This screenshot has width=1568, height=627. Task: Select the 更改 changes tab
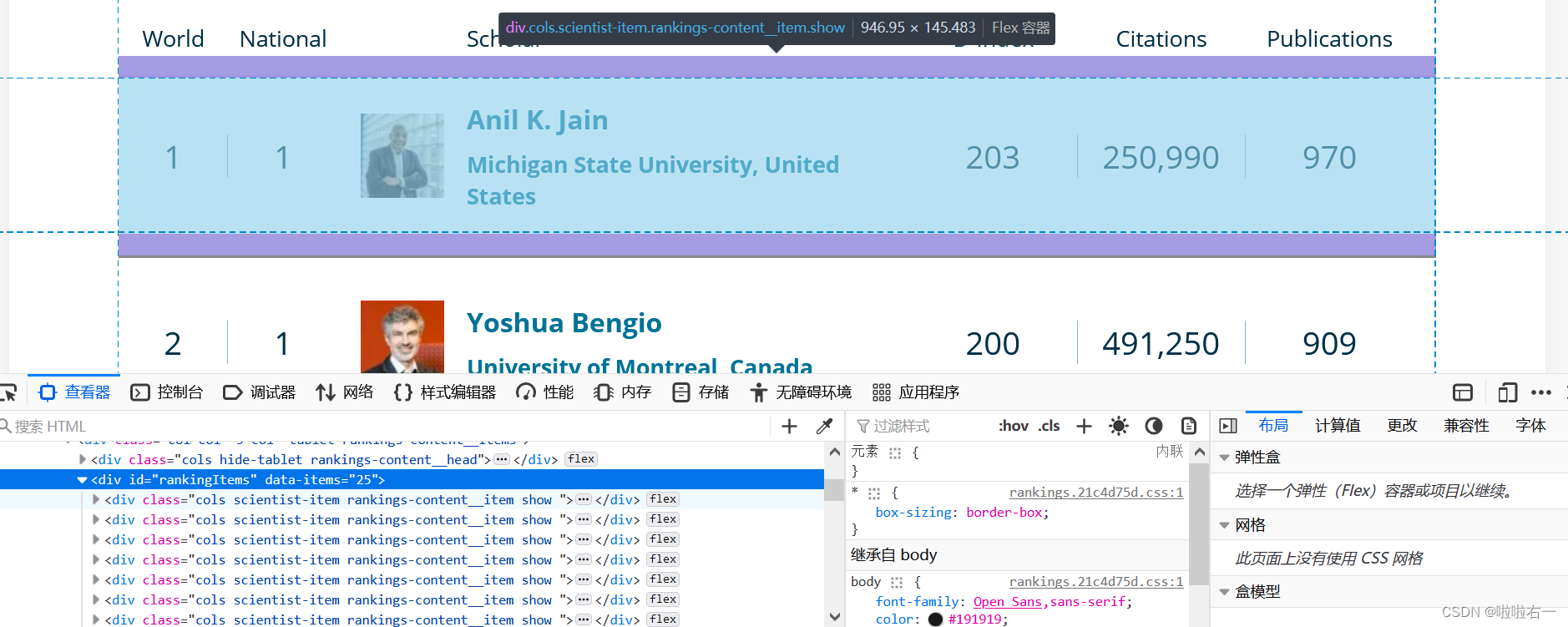coord(1403,426)
